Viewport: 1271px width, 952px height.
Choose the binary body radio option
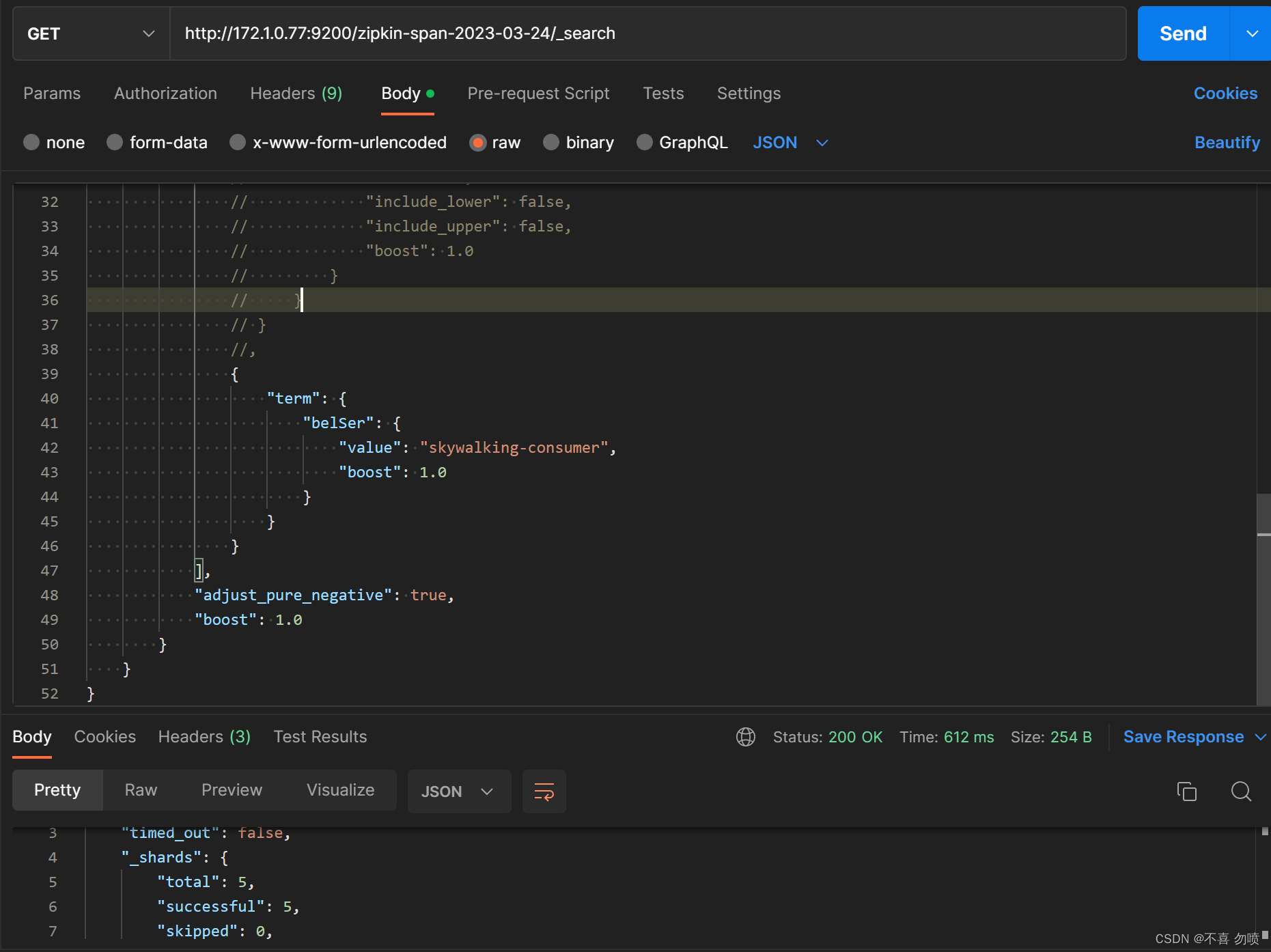coord(551,142)
